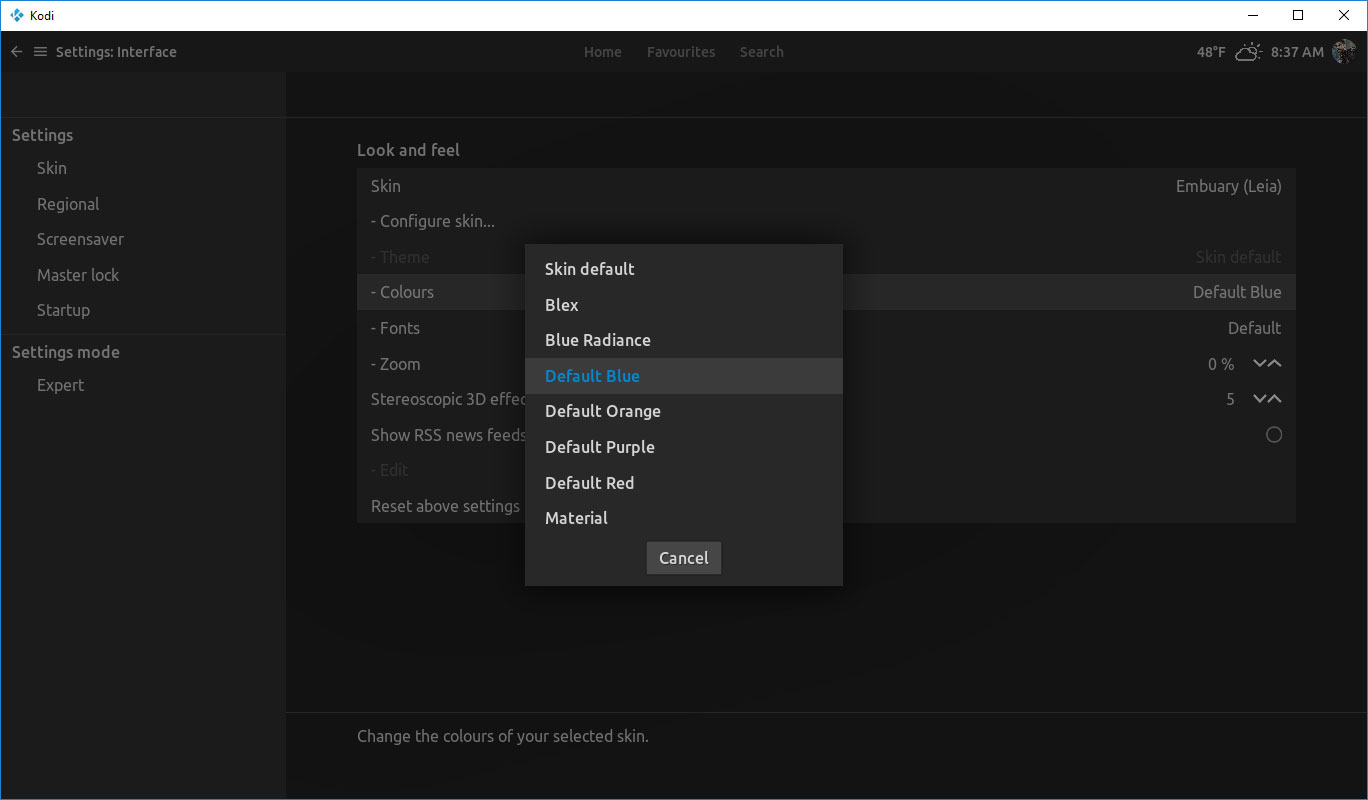
Task: Go to Home in top navigation
Action: click(x=603, y=52)
